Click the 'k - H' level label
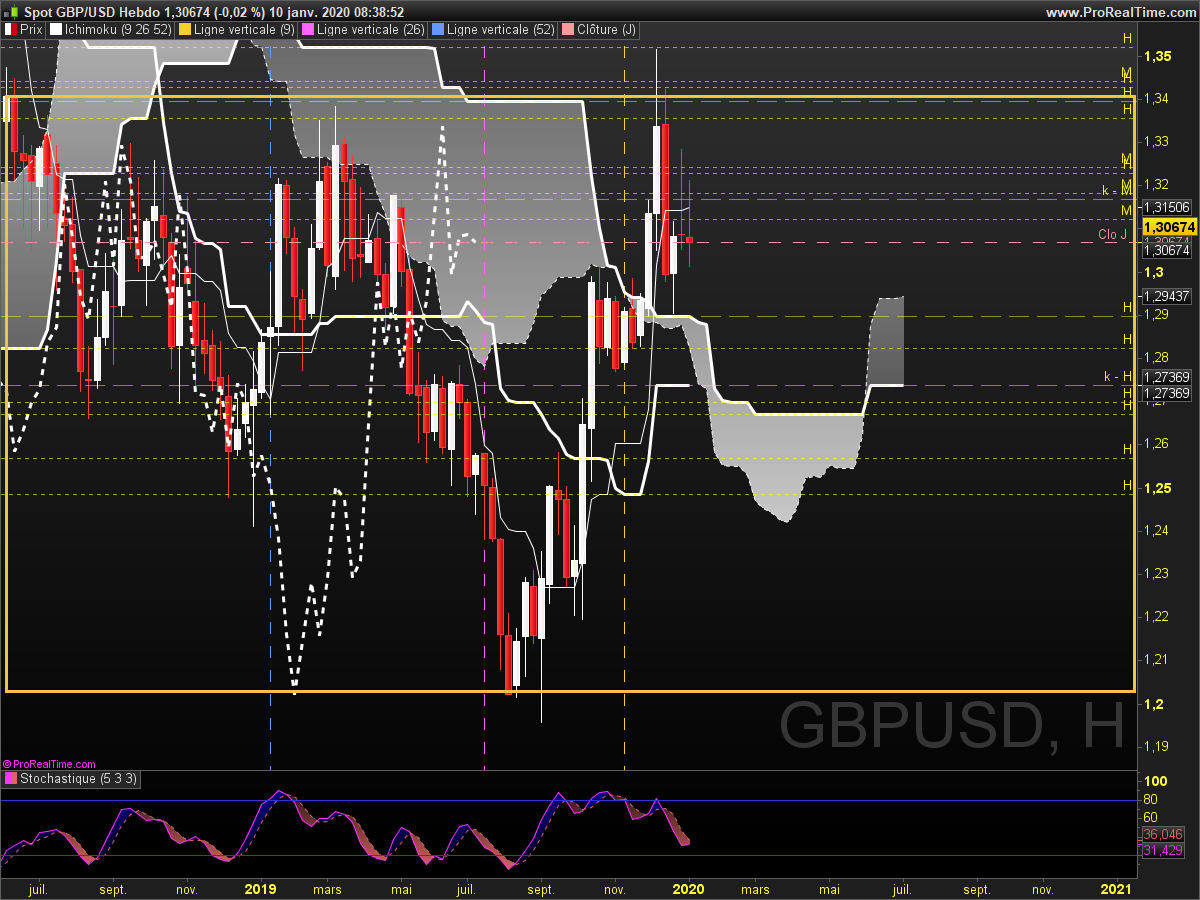1200x900 pixels. click(1117, 377)
